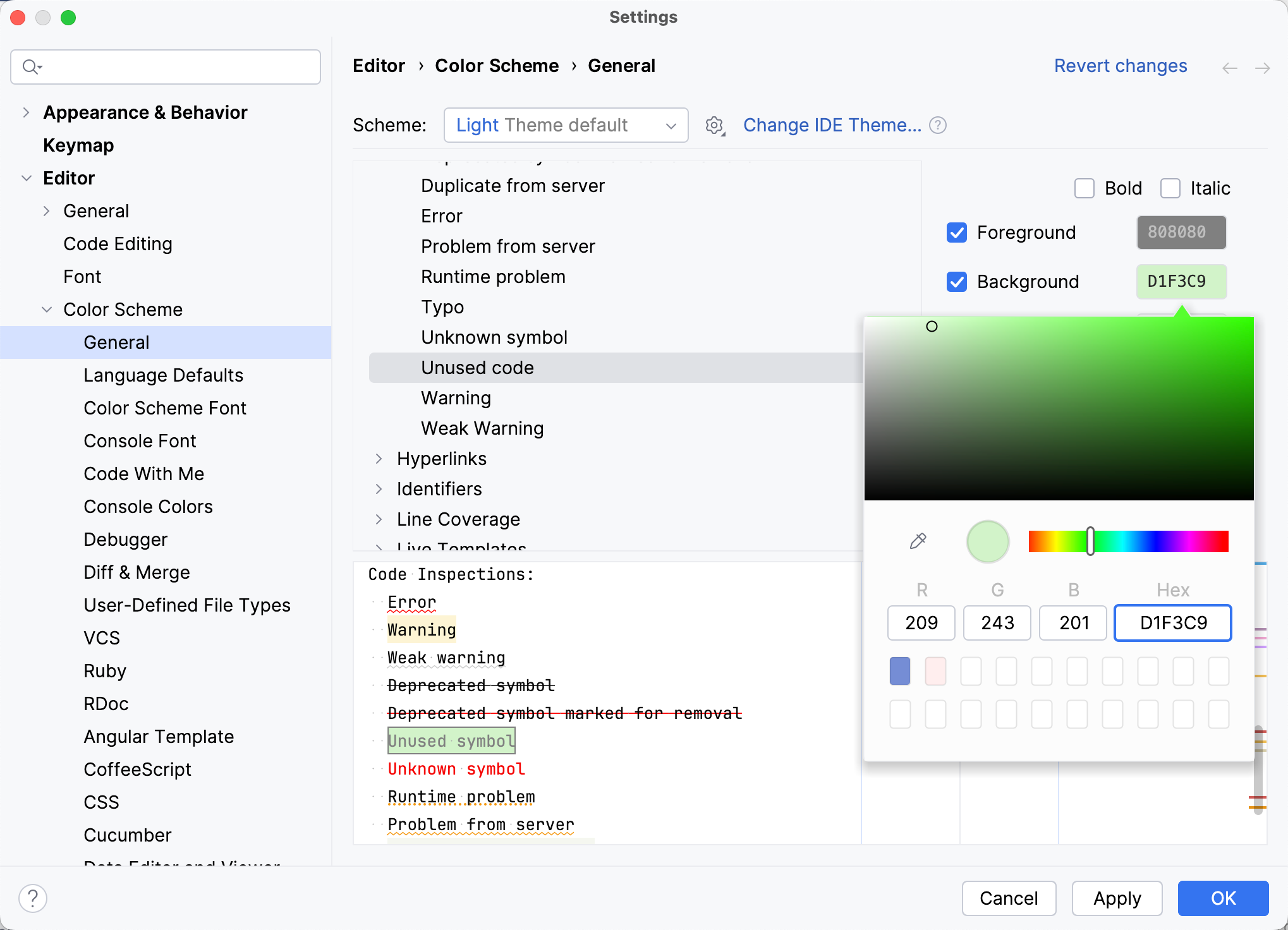
Task: Expand the Hyperlinks section
Action: [379, 459]
